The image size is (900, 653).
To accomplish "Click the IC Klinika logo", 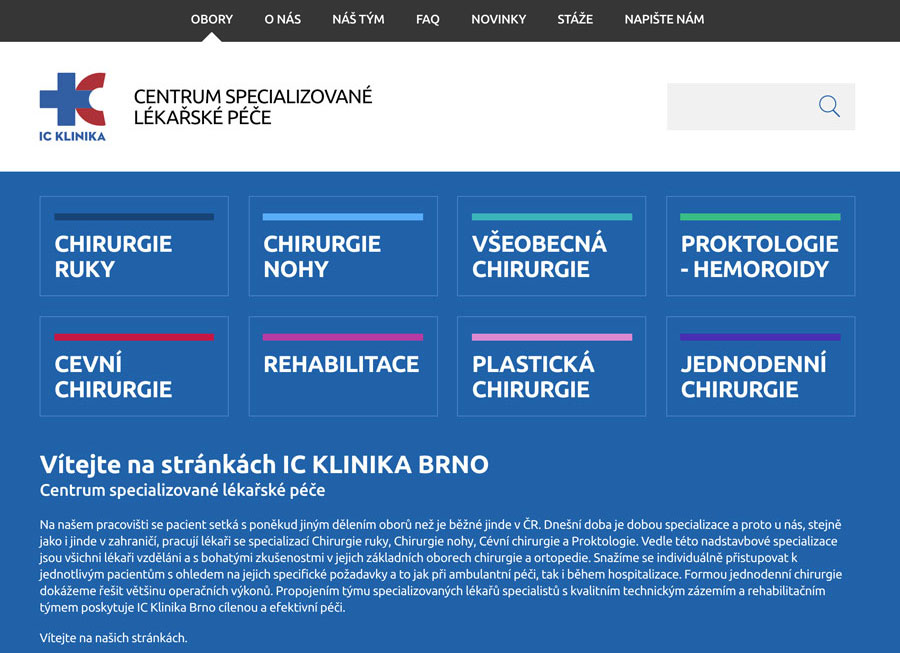I will pyautogui.click(x=72, y=107).
